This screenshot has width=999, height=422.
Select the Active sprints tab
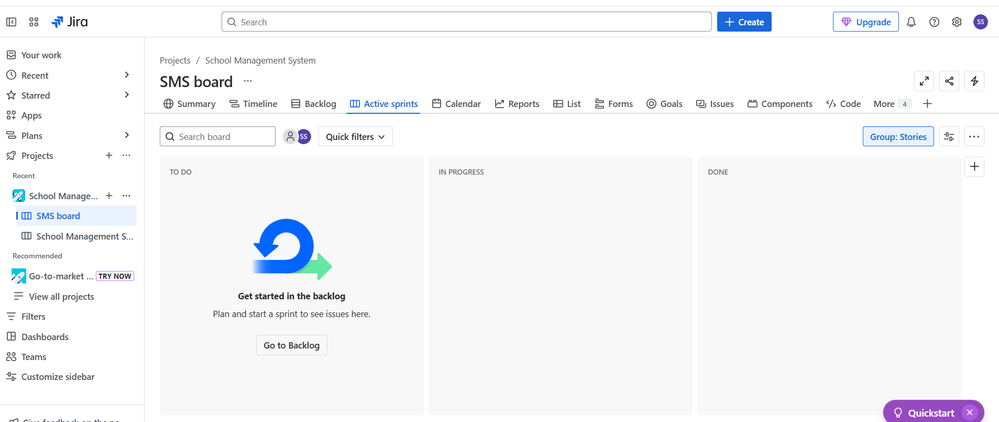pyautogui.click(x=384, y=104)
